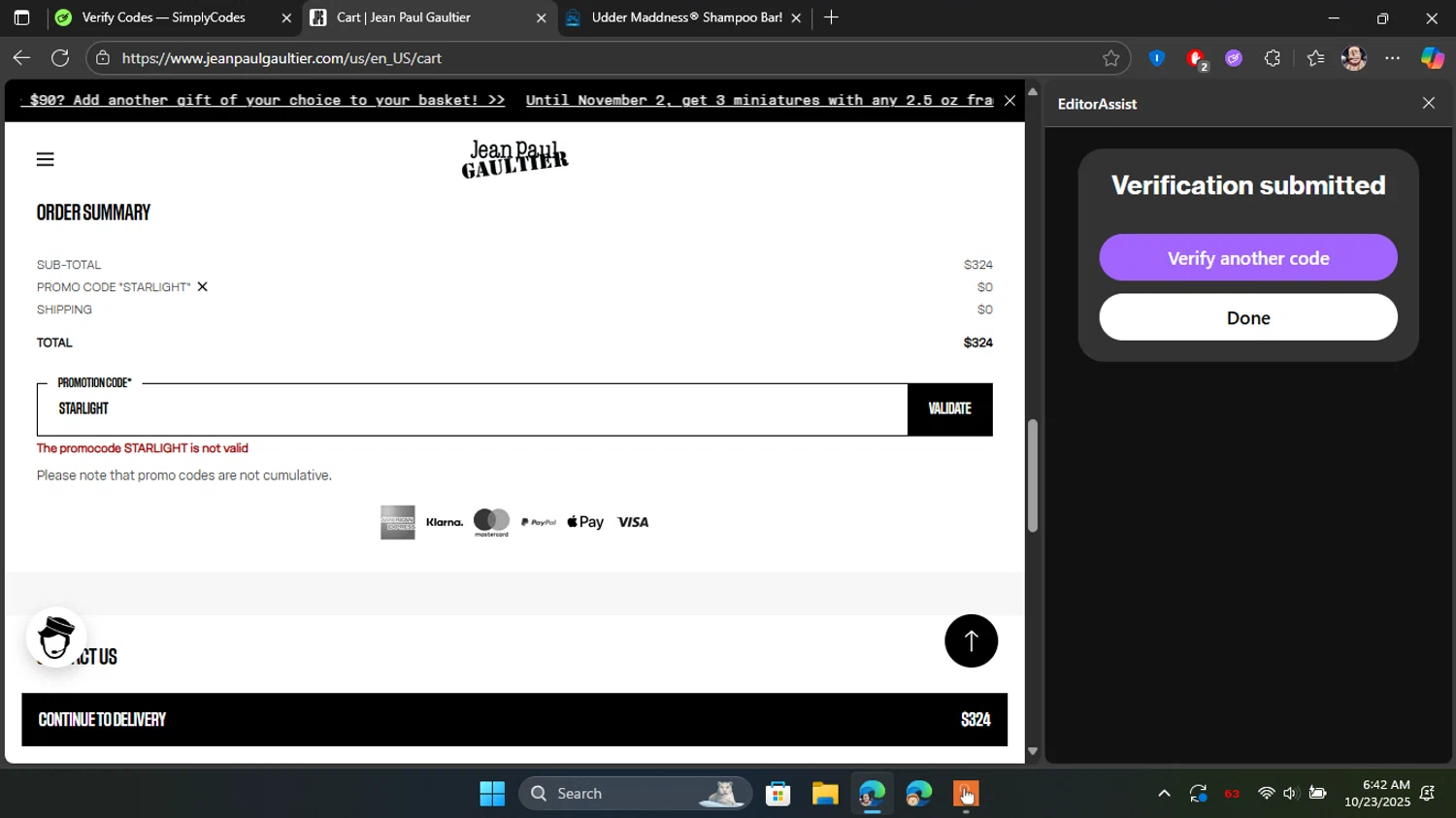Click the Verification submitted heading
The image size is (1456, 818).
click(1248, 185)
